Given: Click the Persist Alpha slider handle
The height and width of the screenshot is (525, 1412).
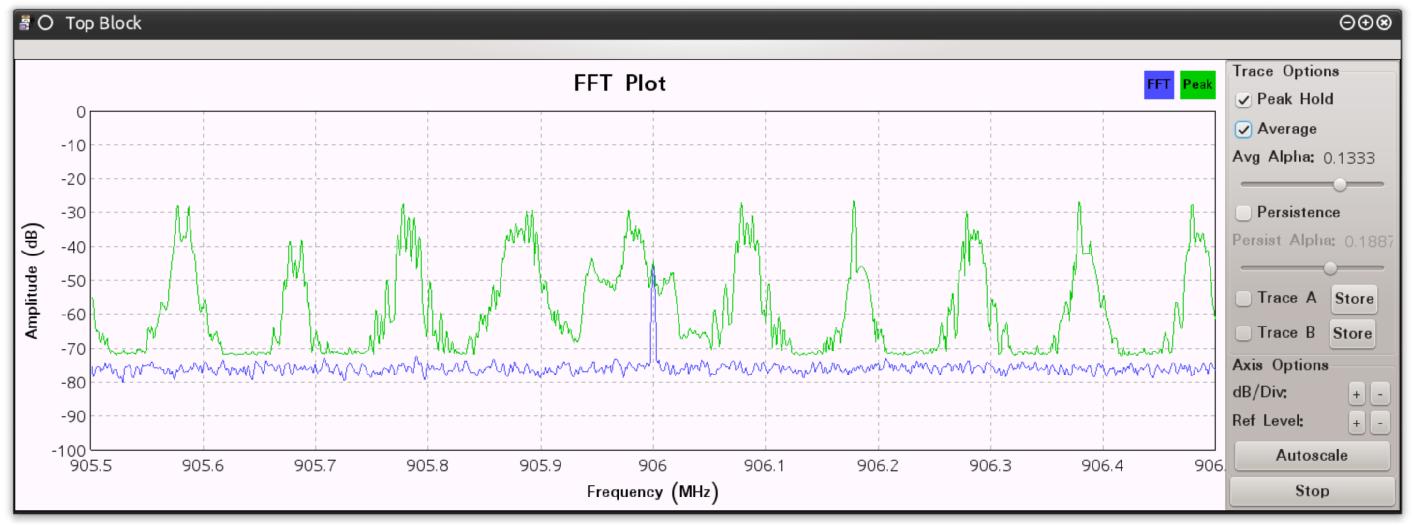Looking at the screenshot, I should point(1329,267).
